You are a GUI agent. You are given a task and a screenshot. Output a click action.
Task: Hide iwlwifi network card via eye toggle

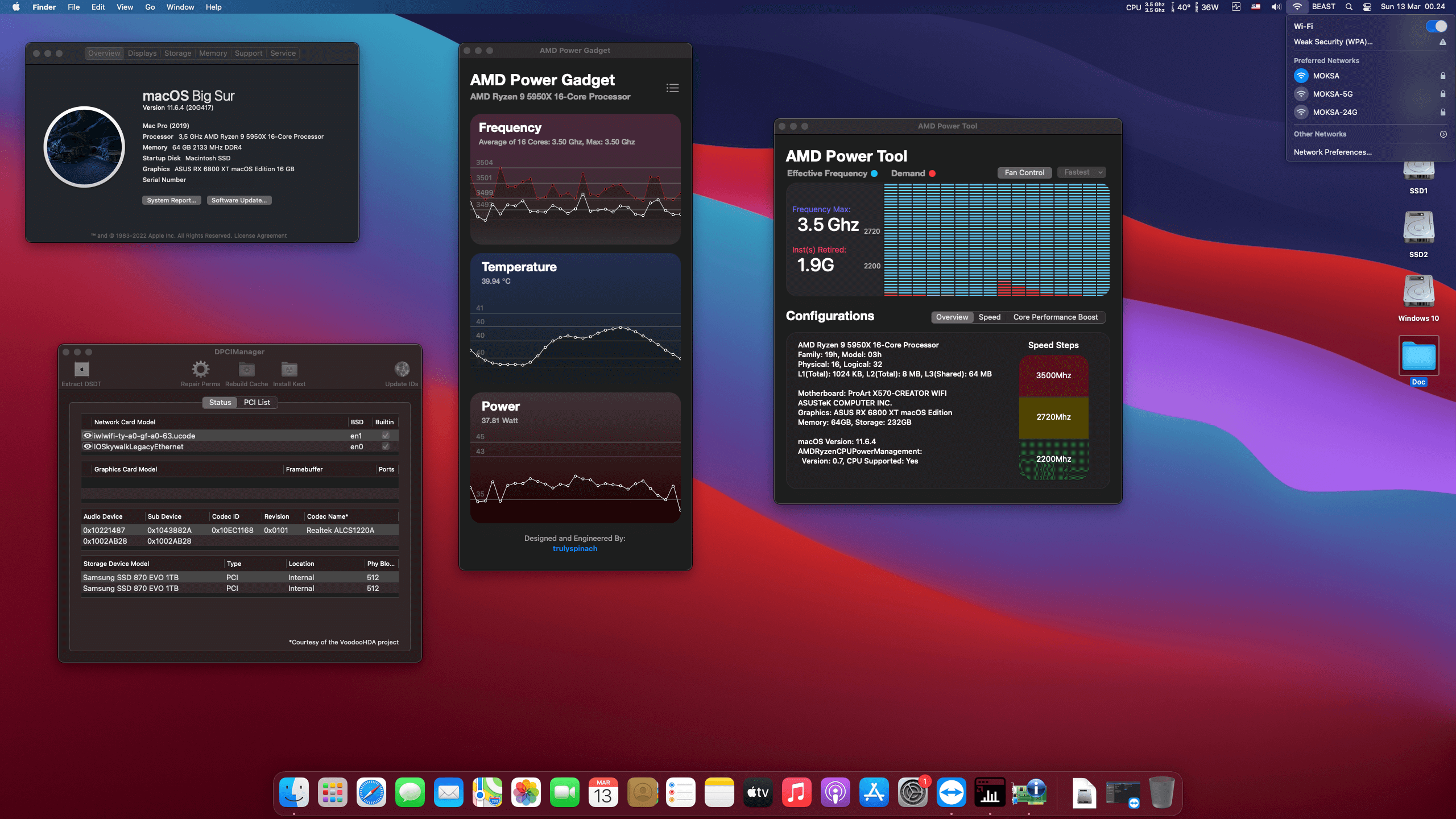pyautogui.click(x=87, y=435)
